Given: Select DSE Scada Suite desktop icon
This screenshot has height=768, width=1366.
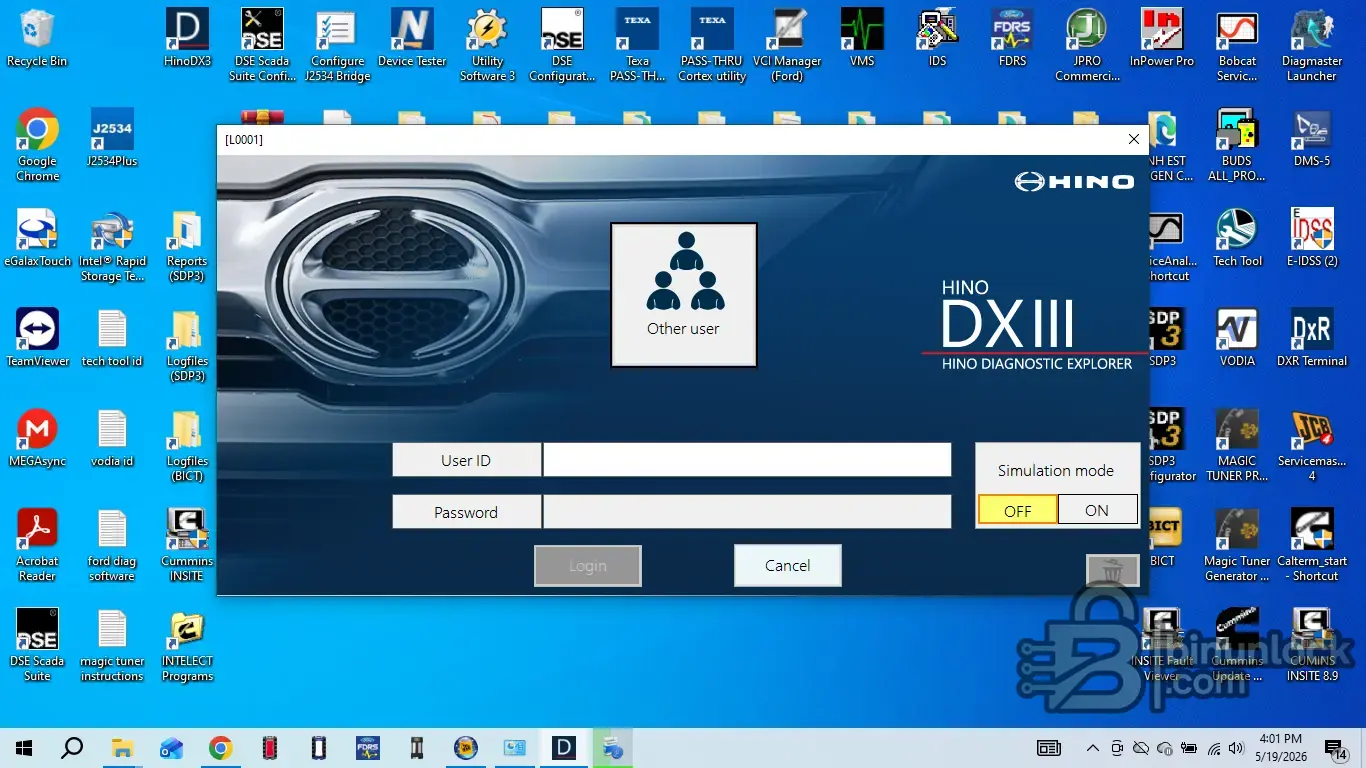Looking at the screenshot, I should [37, 645].
